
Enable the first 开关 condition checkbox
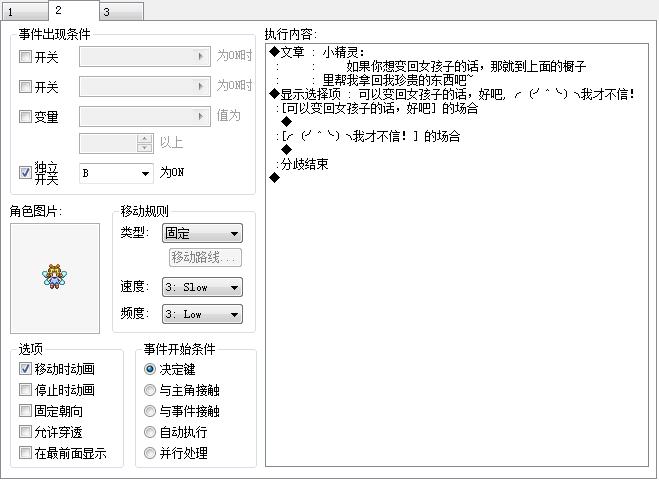click(x=25, y=56)
